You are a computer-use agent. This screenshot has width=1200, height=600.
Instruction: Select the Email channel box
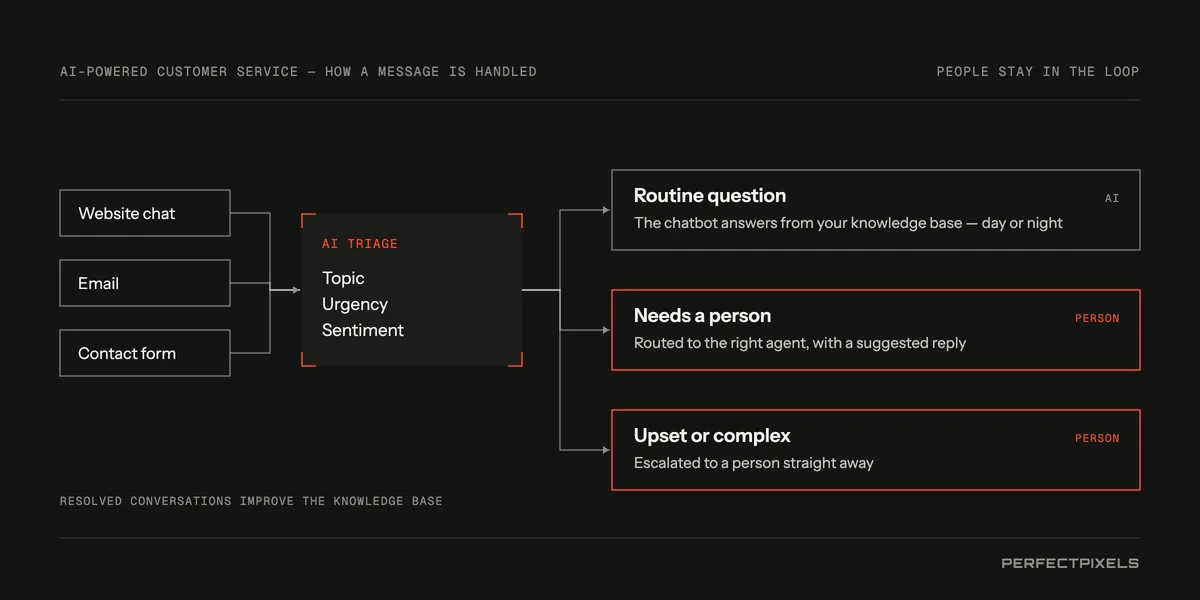(145, 283)
